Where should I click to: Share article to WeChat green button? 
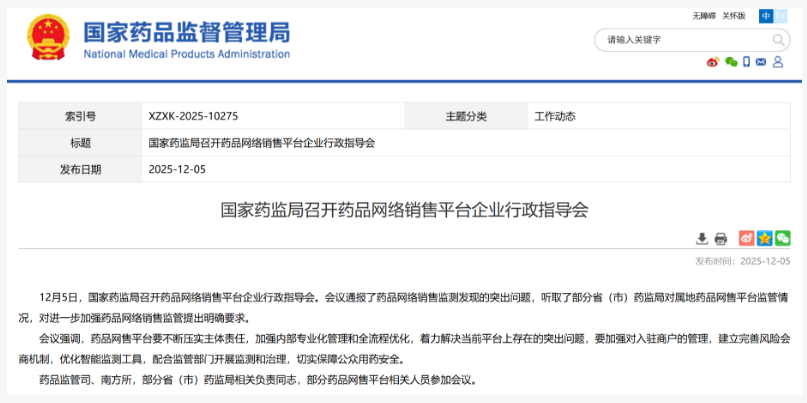coord(782,238)
